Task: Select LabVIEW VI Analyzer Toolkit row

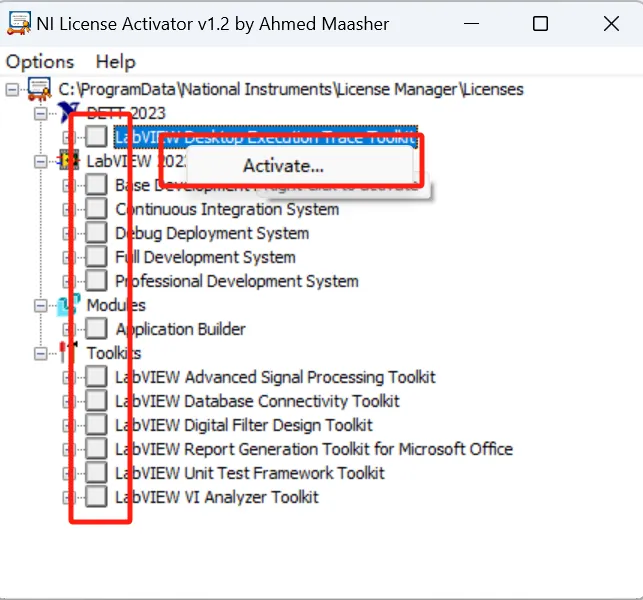Action: coord(217,497)
